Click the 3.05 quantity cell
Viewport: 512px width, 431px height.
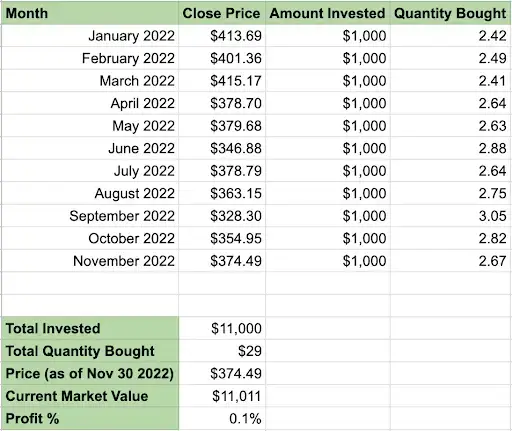pos(450,216)
